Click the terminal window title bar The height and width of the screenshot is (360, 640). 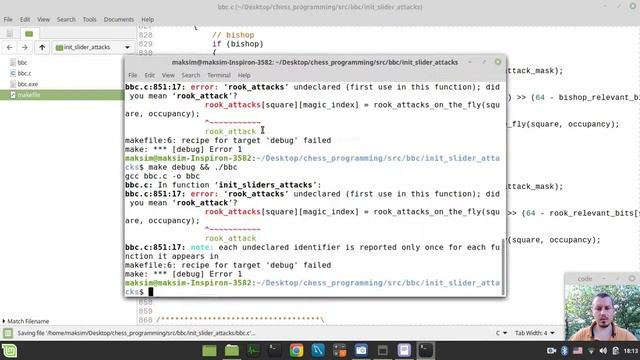(x=315, y=62)
